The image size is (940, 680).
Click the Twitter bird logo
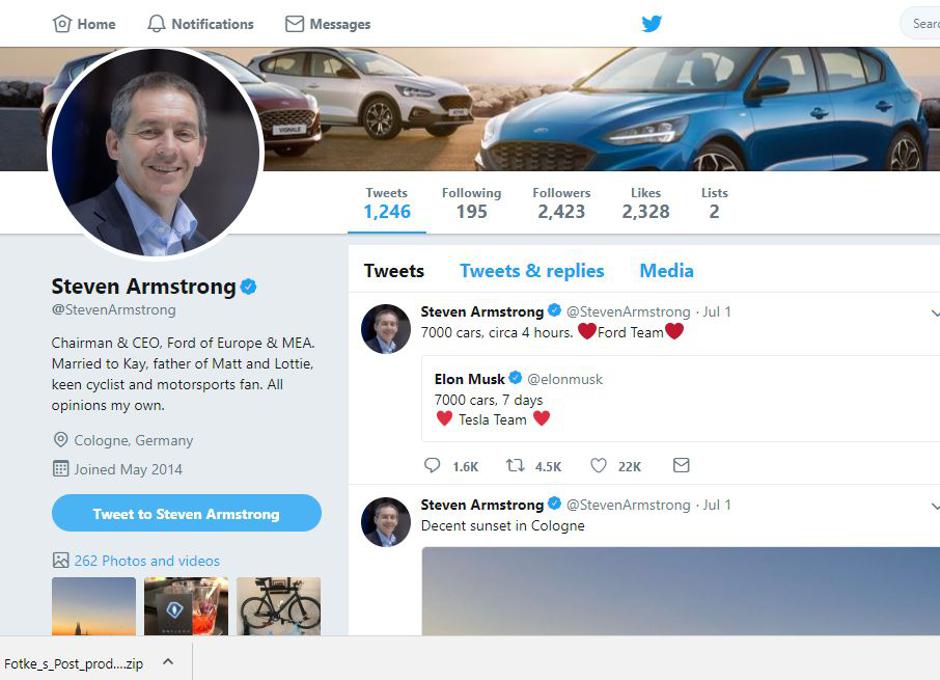(652, 24)
